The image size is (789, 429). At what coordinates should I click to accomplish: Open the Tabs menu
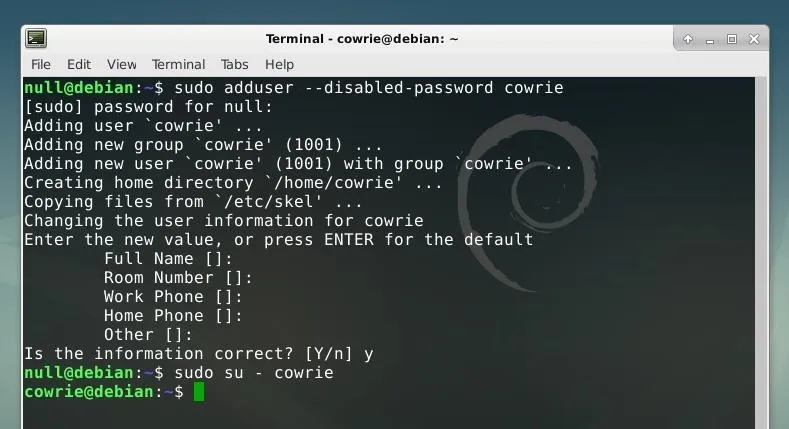click(234, 65)
